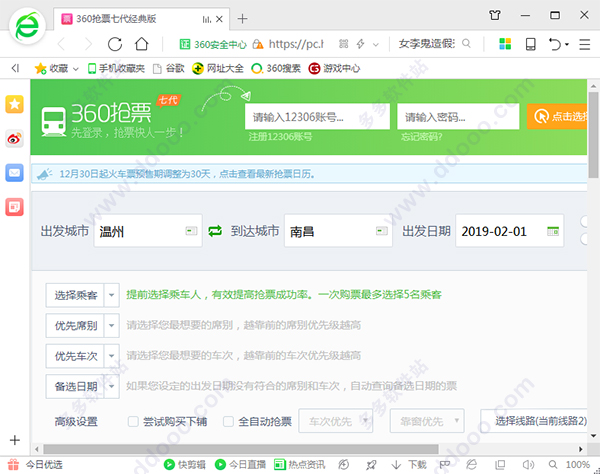
Task: Open the 12月30日 presale notice link
Action: [187, 174]
